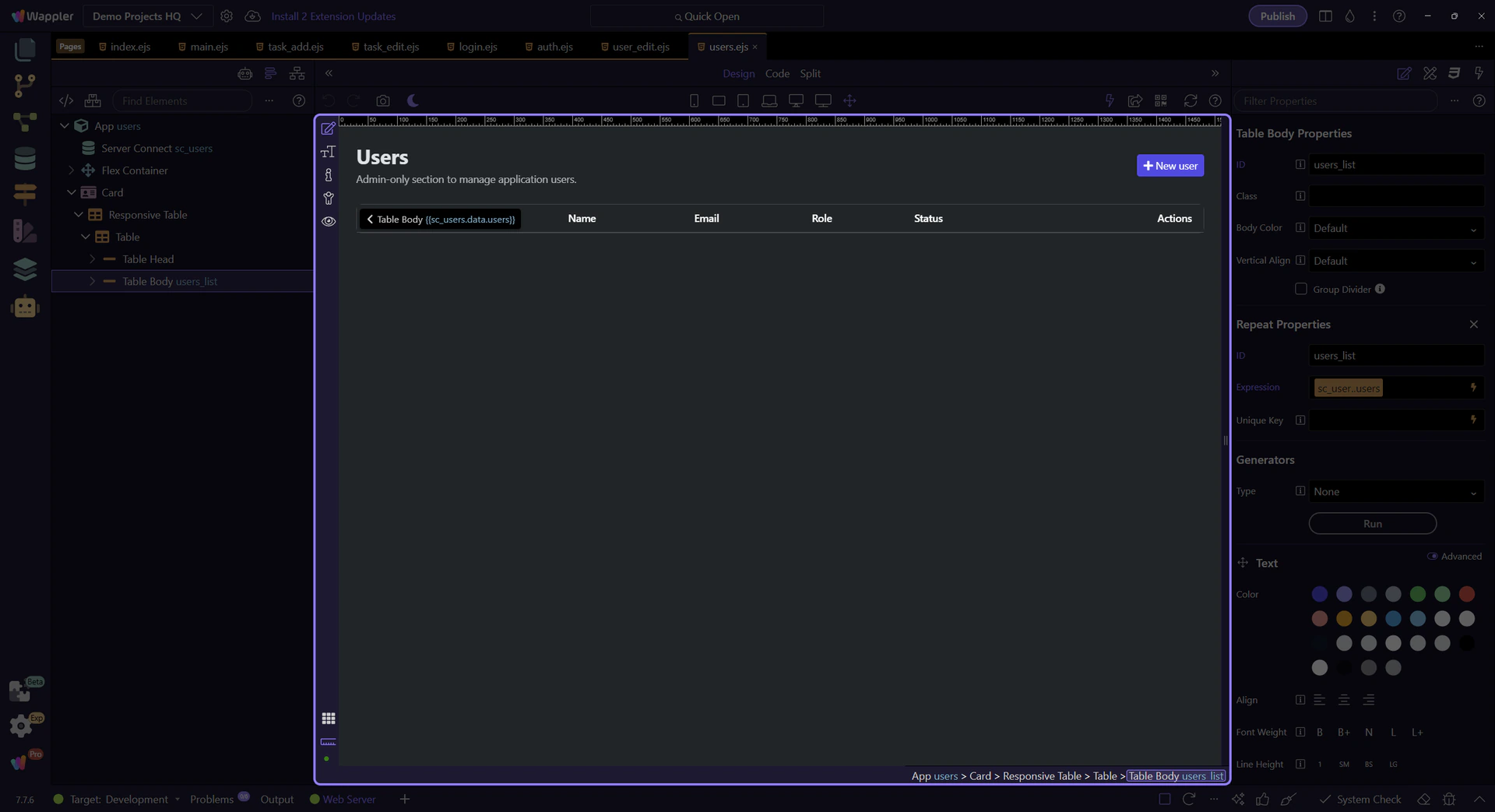The width and height of the screenshot is (1495, 812).
Task: Click the camera screenshot icon in toolbar
Action: click(382, 101)
